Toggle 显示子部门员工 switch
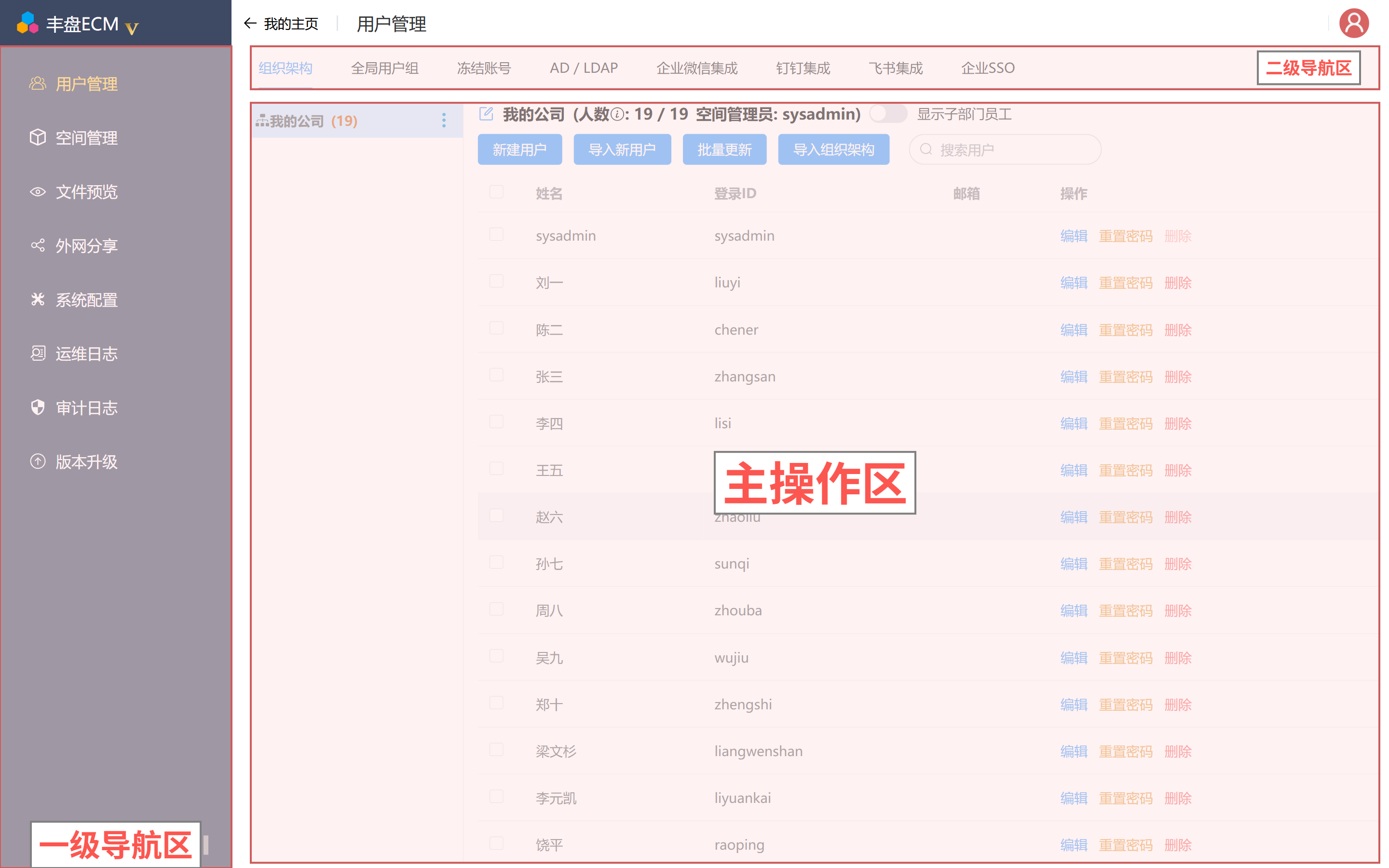 pos(887,114)
